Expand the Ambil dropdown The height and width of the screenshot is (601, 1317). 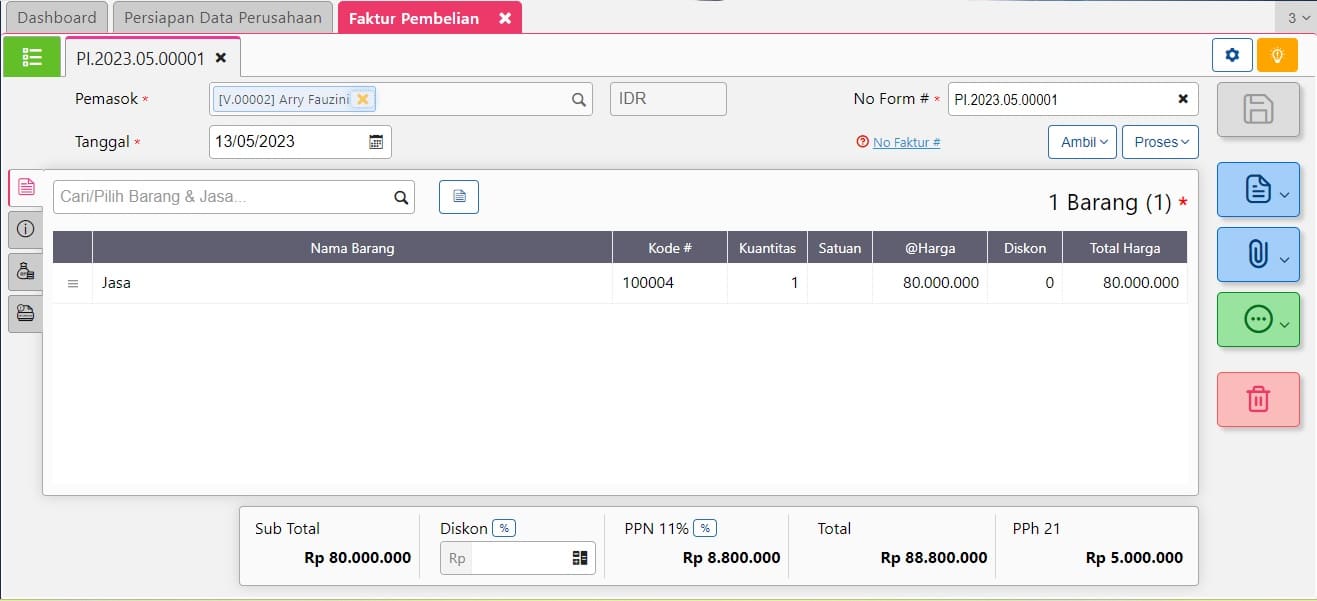click(x=1082, y=142)
